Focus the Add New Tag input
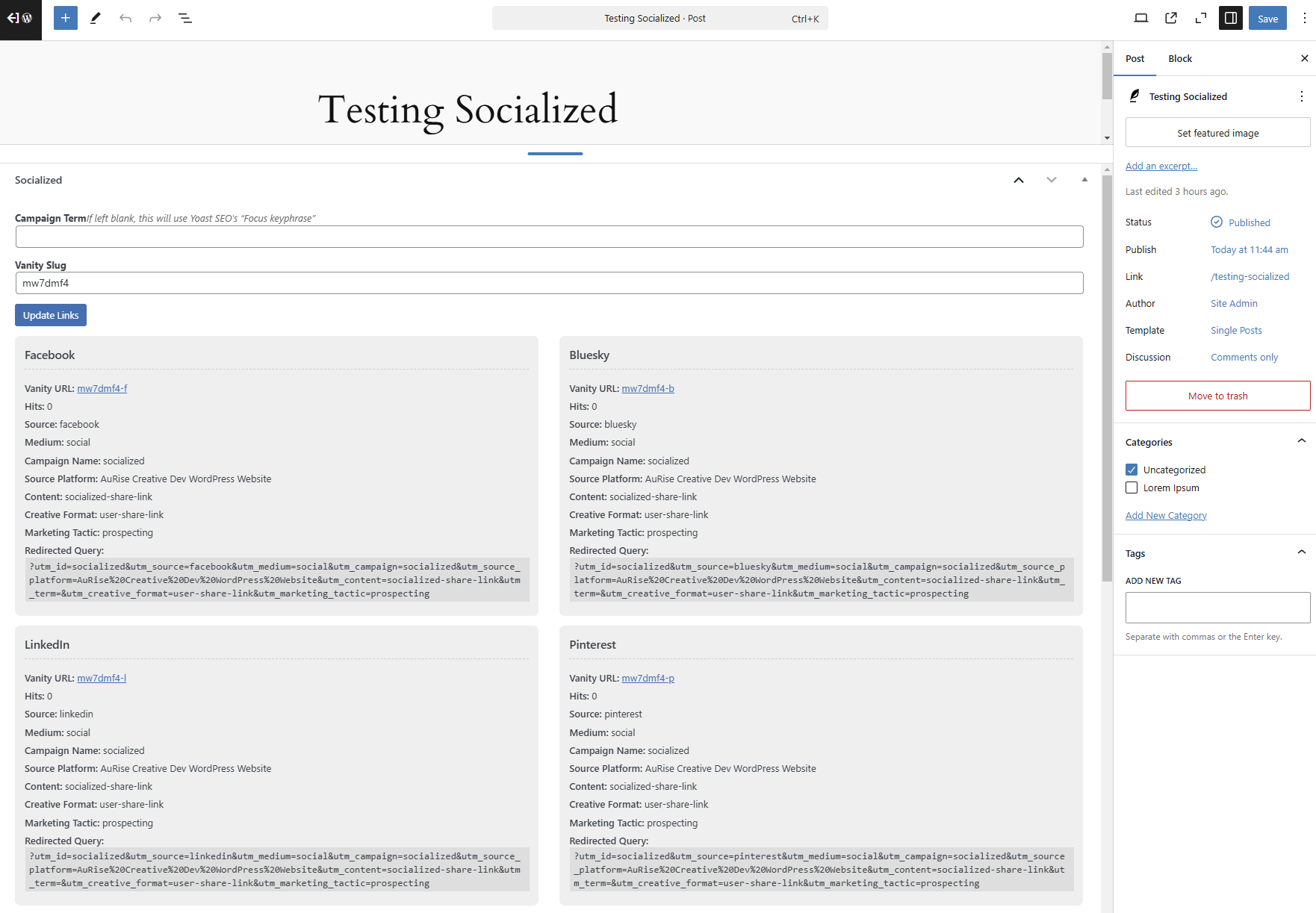Image resolution: width=1316 pixels, height=913 pixels. [x=1217, y=608]
